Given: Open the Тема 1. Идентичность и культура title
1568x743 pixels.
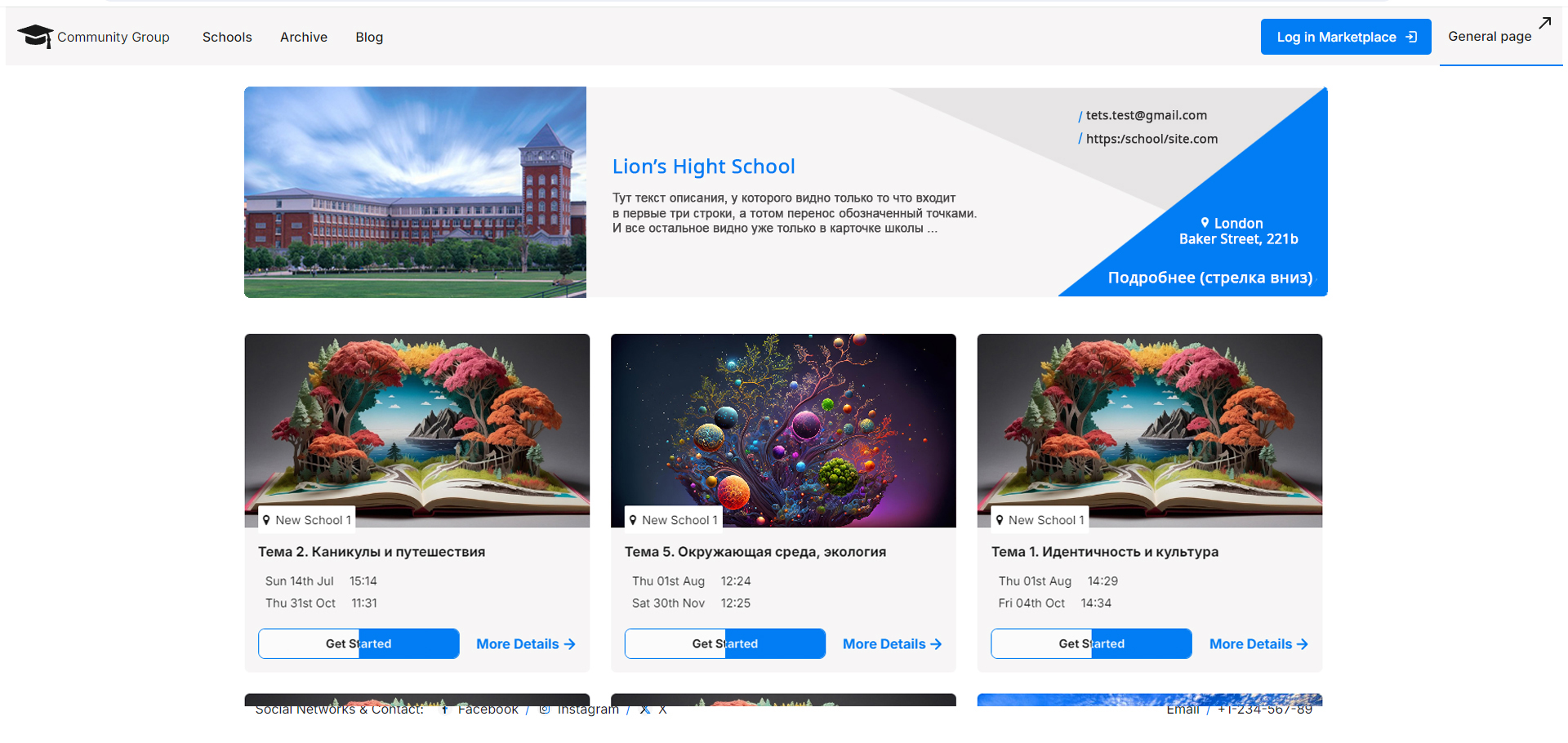Looking at the screenshot, I should [1104, 552].
